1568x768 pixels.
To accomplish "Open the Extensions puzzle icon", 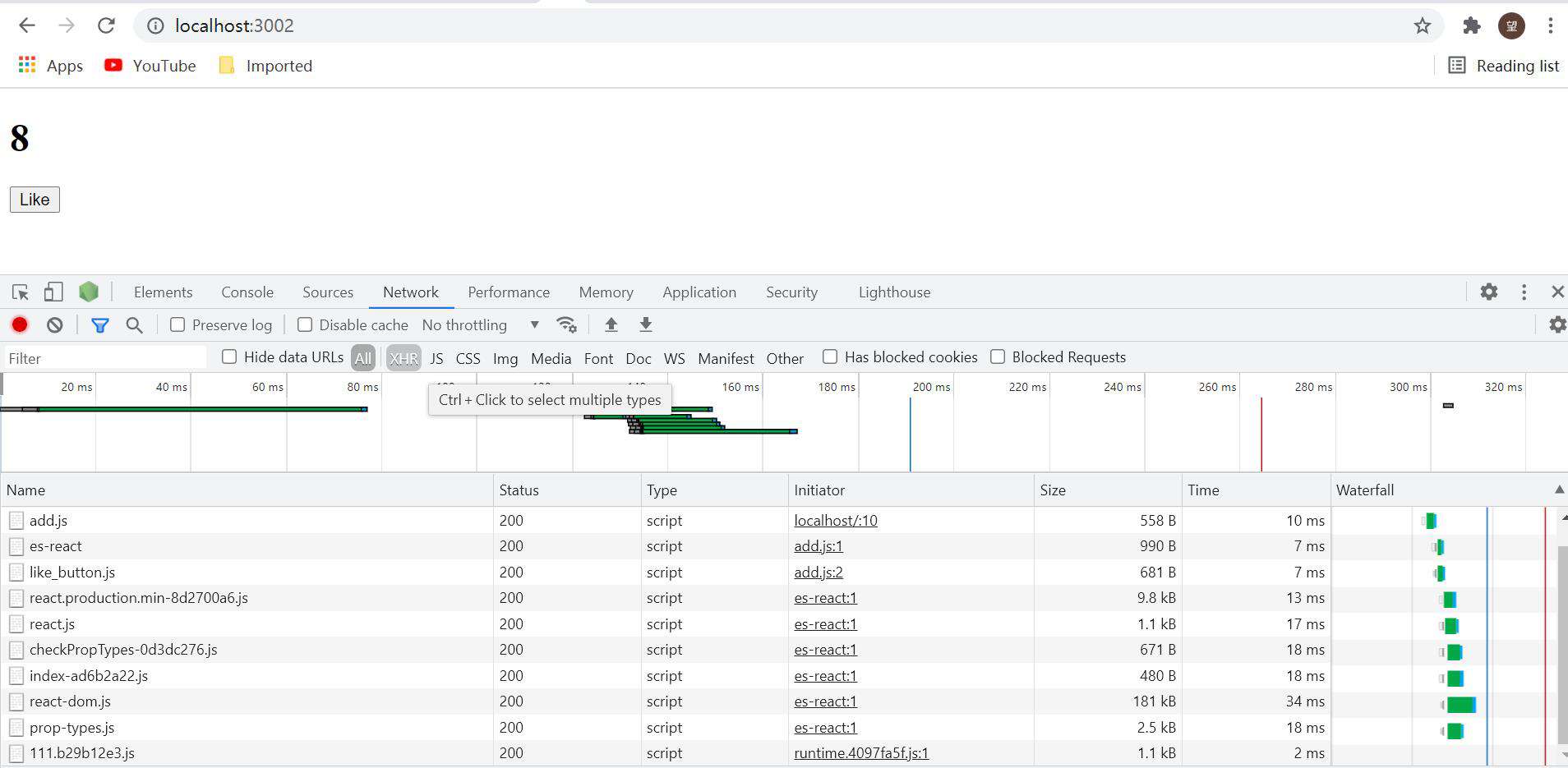I will pyautogui.click(x=1472, y=25).
